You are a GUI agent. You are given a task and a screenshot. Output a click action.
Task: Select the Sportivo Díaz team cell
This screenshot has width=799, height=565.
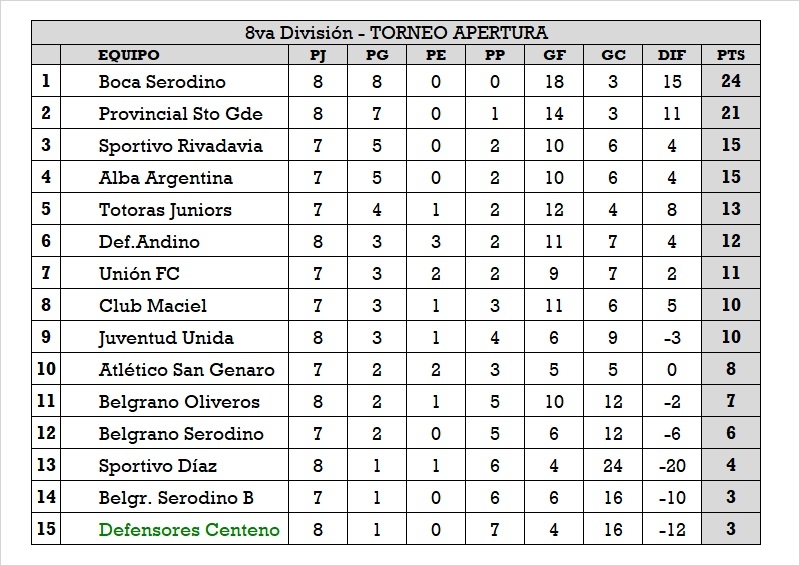[x=158, y=466]
